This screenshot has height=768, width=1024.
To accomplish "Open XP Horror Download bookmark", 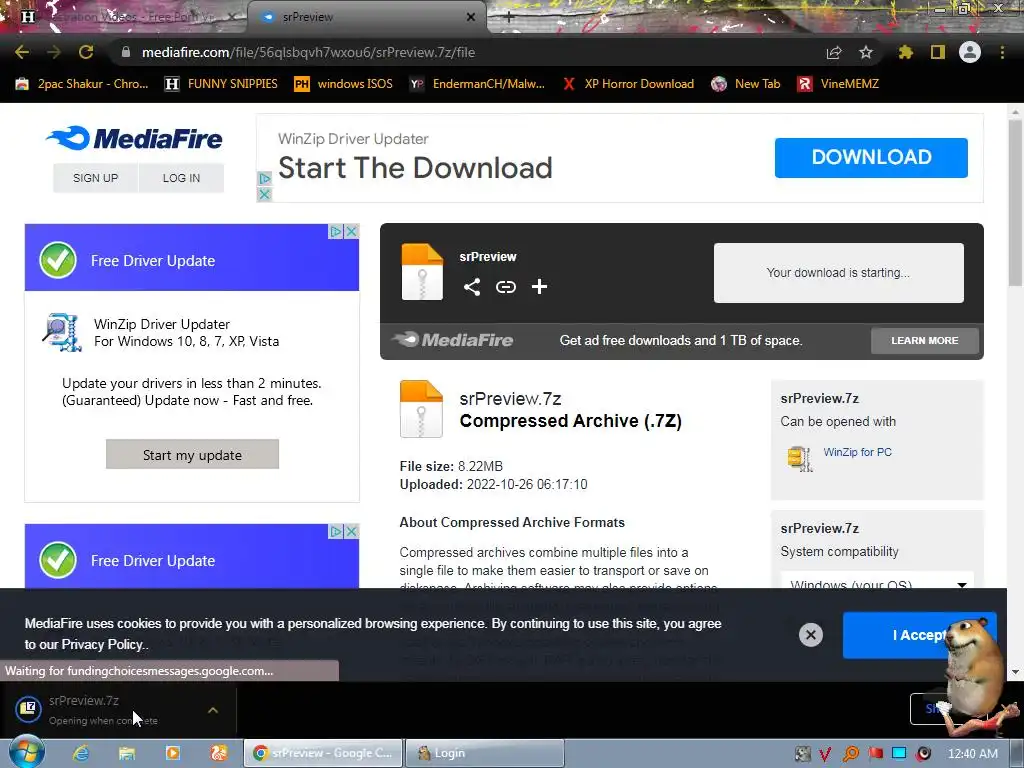I will click(x=628, y=84).
